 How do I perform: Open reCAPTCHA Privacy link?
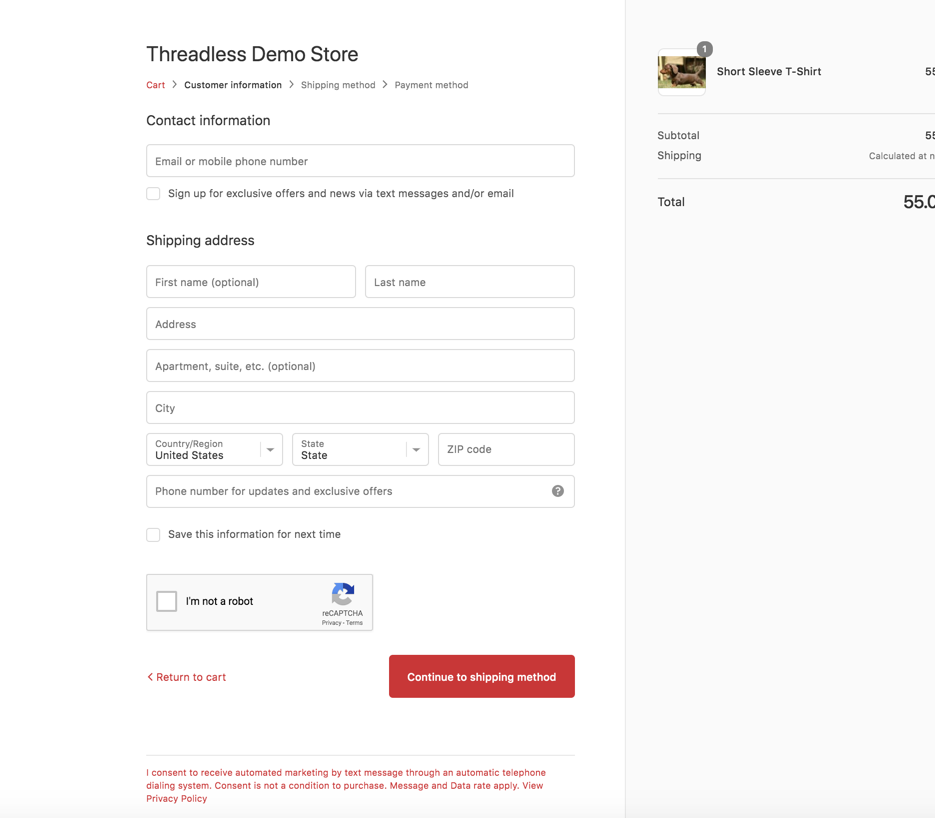[x=332, y=622]
